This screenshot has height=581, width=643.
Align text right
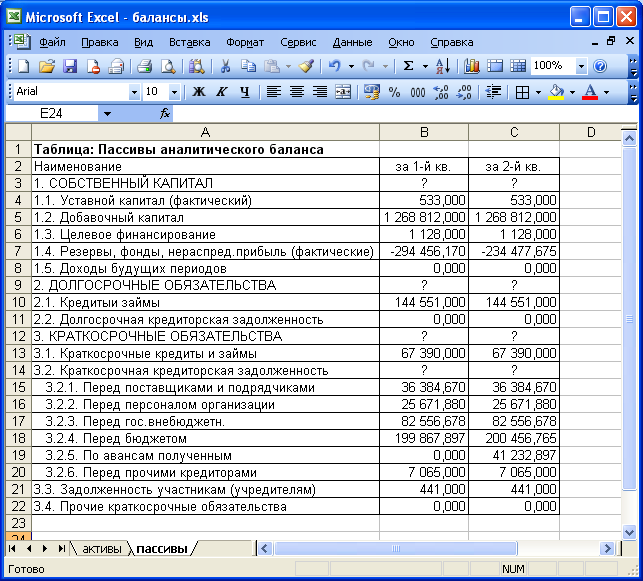(x=320, y=92)
